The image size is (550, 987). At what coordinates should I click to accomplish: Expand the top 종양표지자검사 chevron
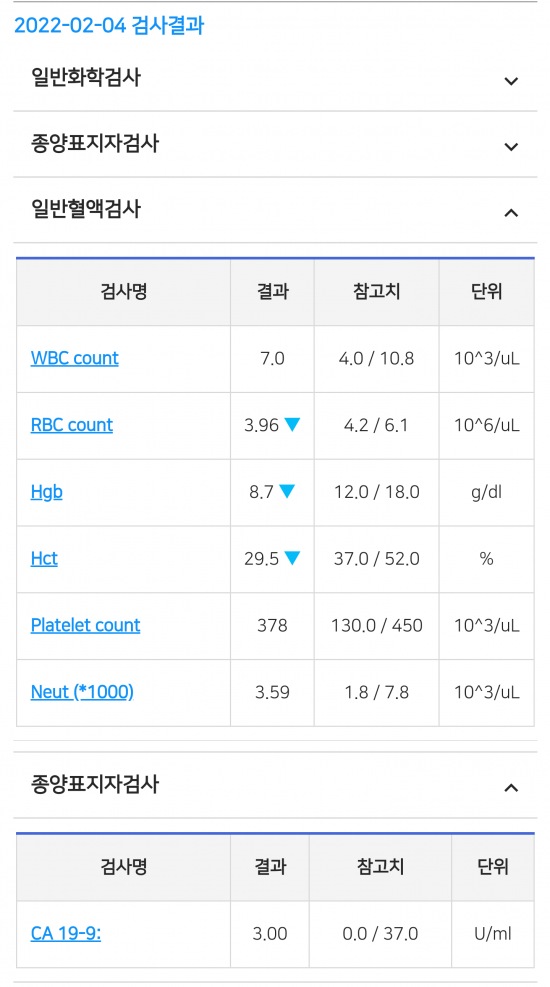click(511, 147)
